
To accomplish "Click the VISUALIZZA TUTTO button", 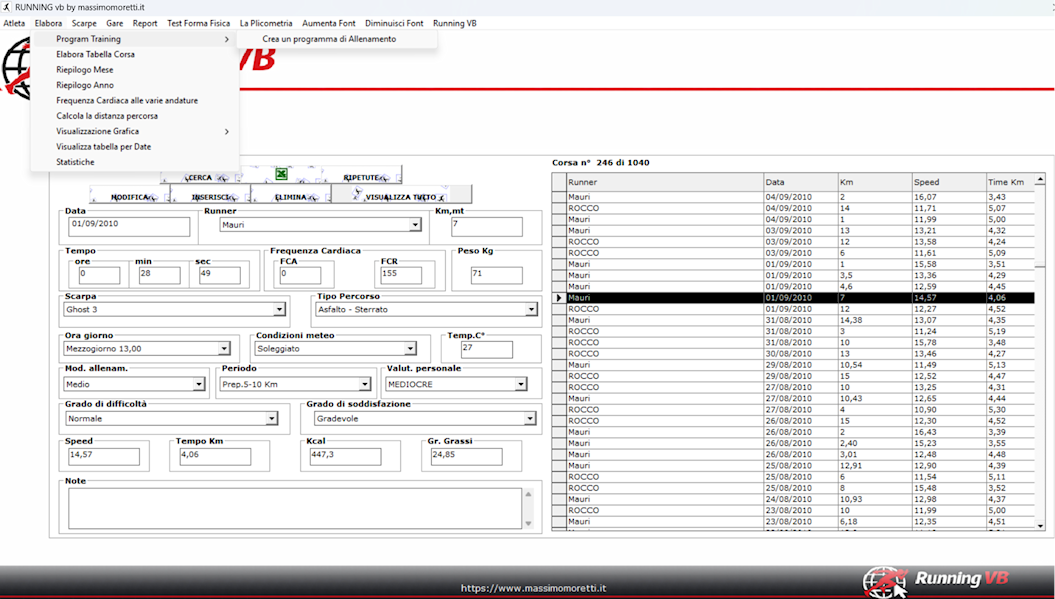I will (402, 195).
